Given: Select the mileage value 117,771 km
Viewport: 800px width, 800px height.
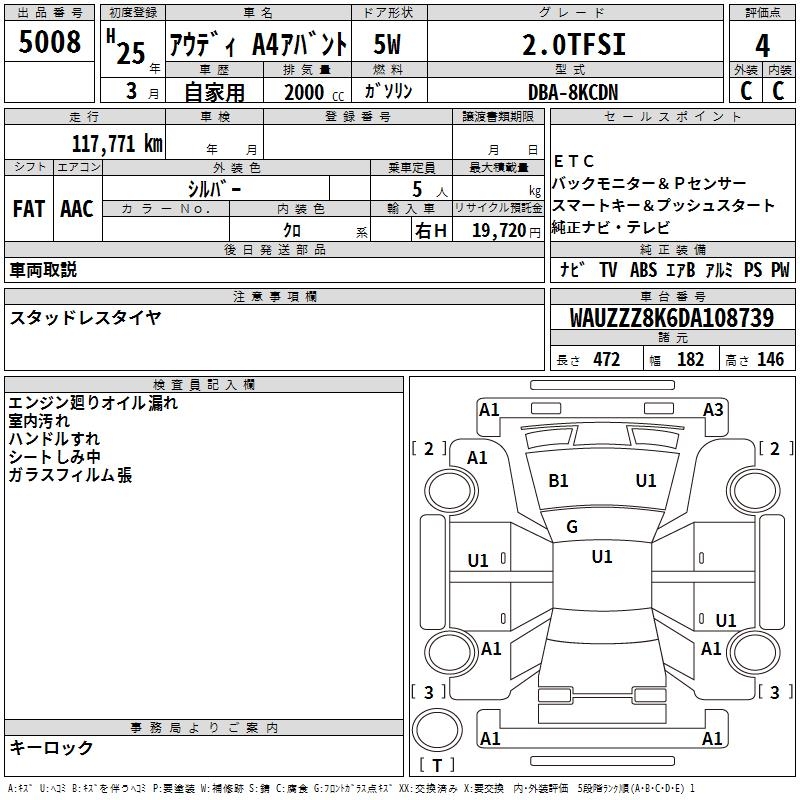Looking at the screenshot, I should pos(117,143).
